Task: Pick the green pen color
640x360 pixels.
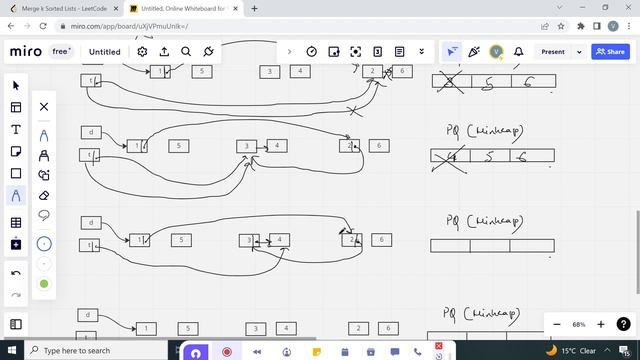Action: [x=44, y=284]
